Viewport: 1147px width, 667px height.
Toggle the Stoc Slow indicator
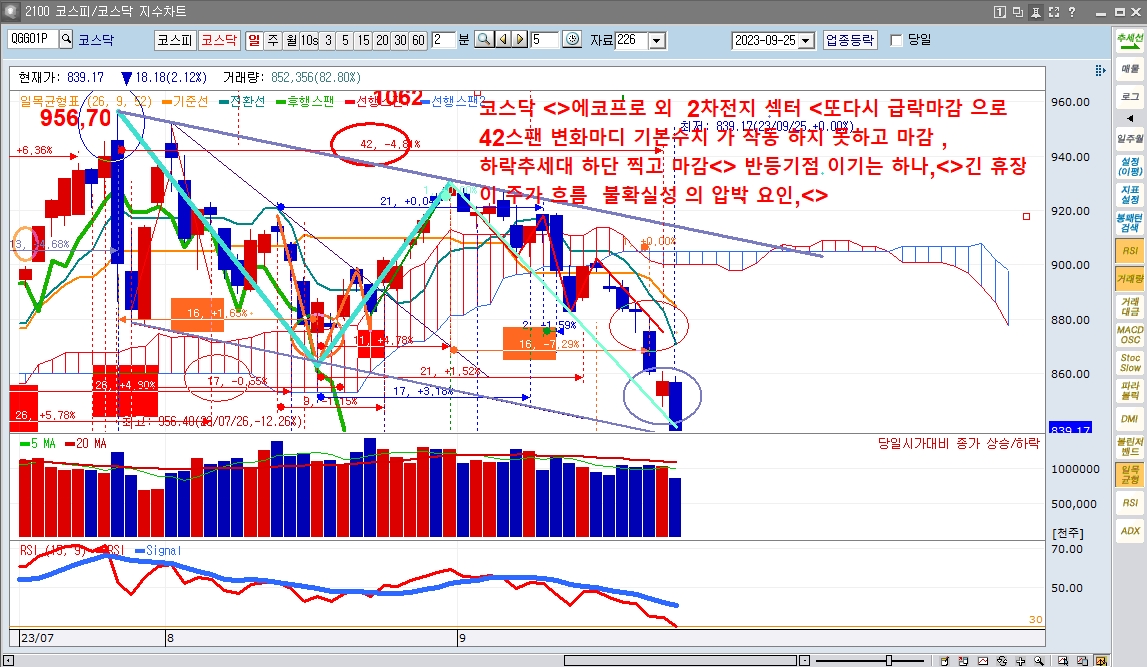[1130, 363]
